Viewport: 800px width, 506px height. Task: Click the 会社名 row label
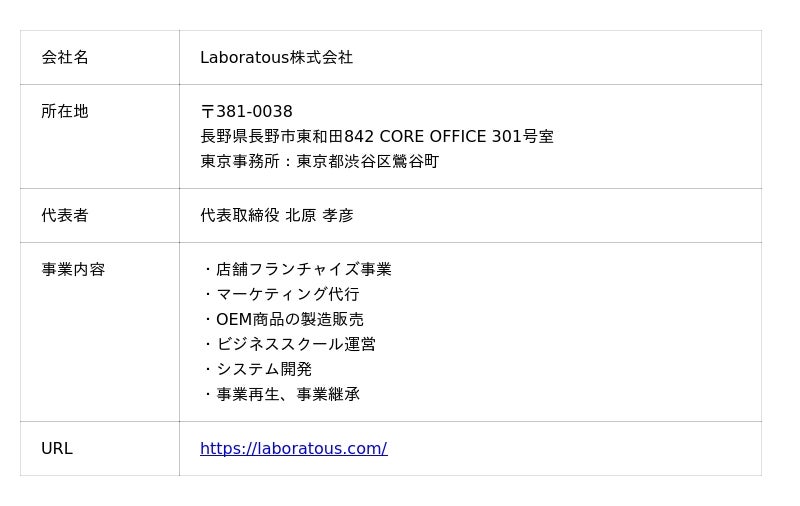(65, 58)
